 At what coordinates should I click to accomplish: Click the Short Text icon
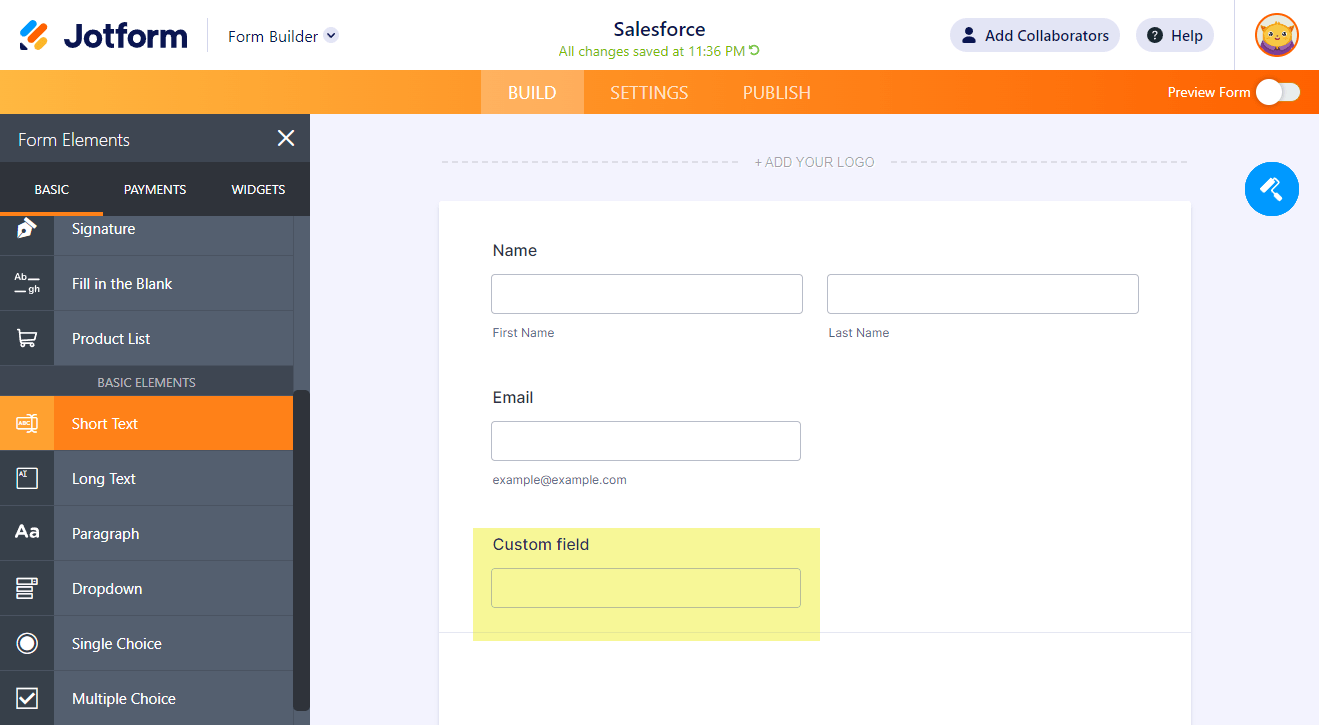tap(27, 423)
